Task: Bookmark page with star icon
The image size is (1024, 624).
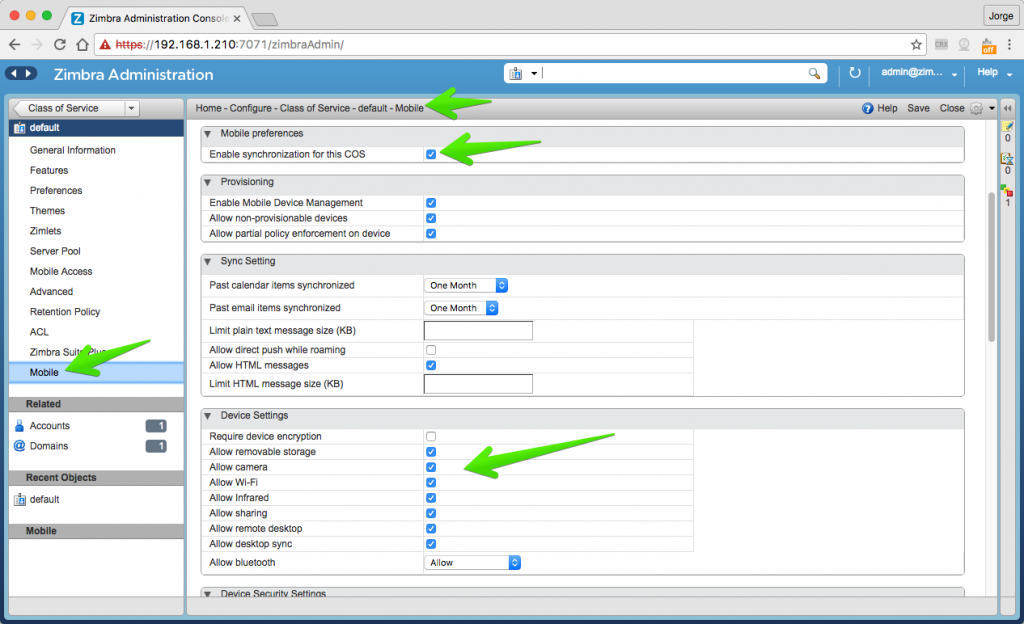Action: pyautogui.click(x=916, y=44)
